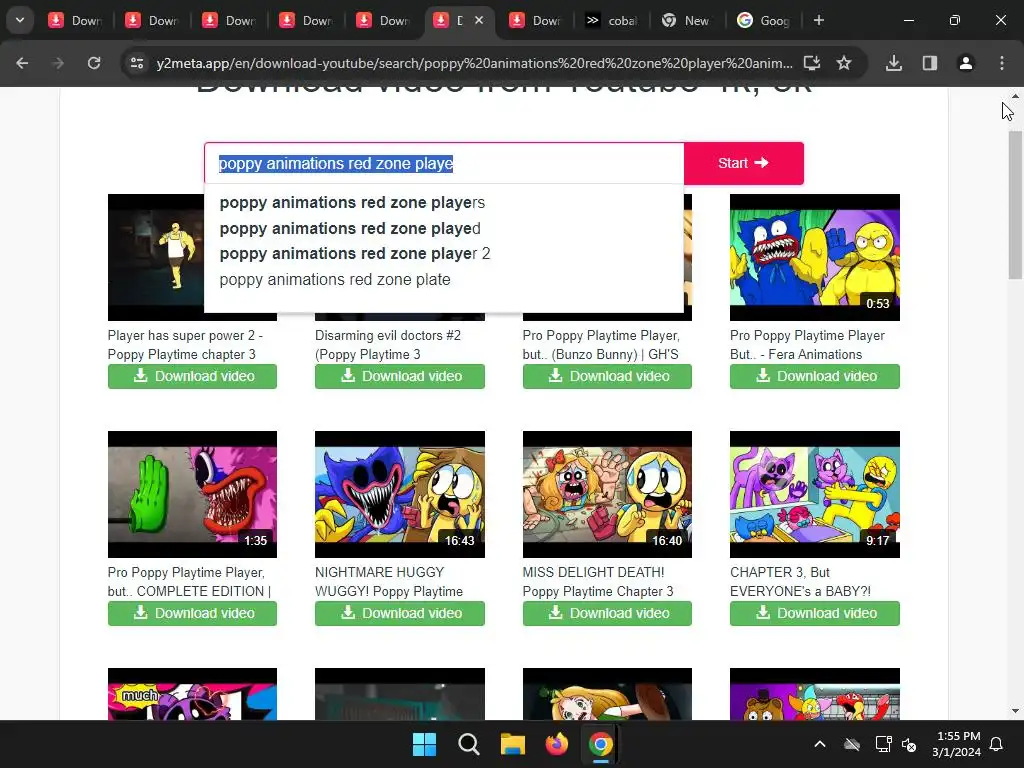1024x768 pixels.
Task: Click the 'NIGHTMARE HUGGY WUGGY! Poppy Playtime' title
Action: click(389, 582)
